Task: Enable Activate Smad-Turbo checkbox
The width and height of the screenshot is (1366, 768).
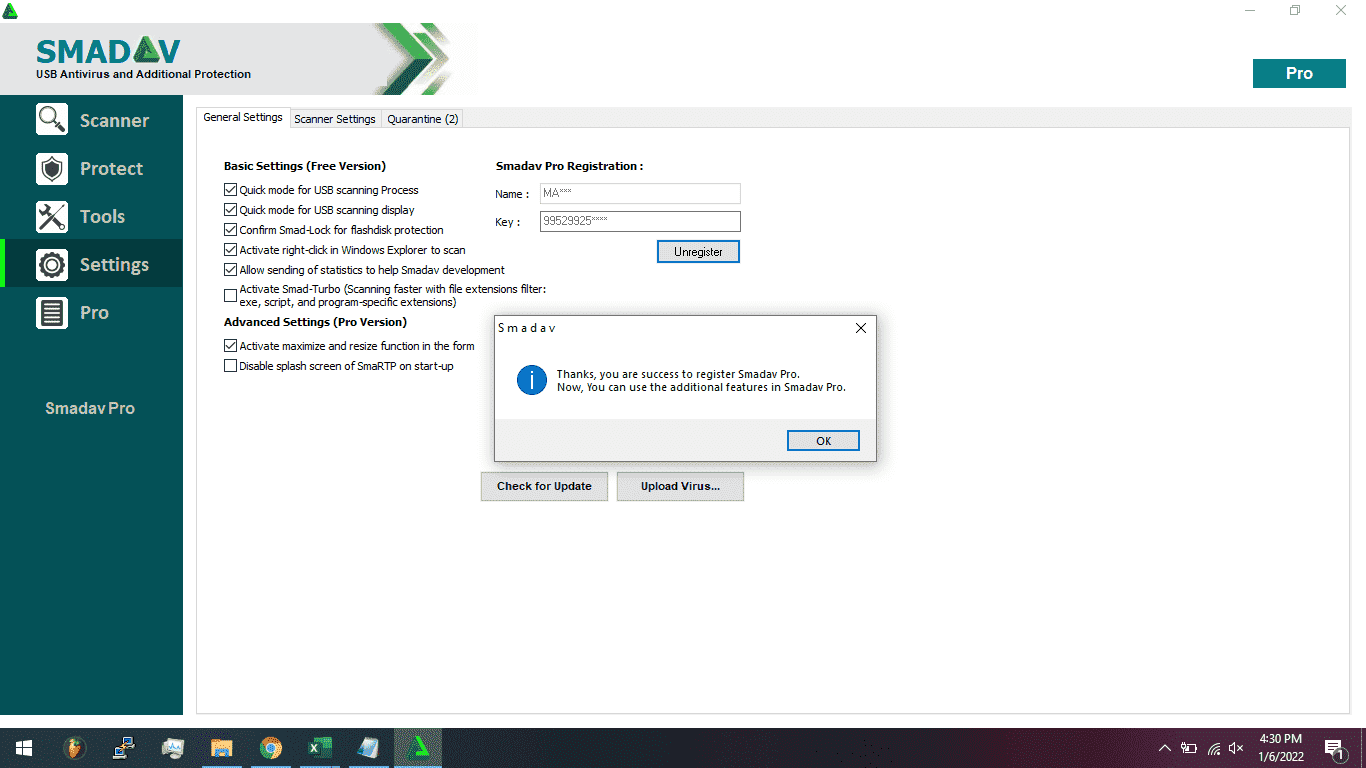Action: click(231, 296)
